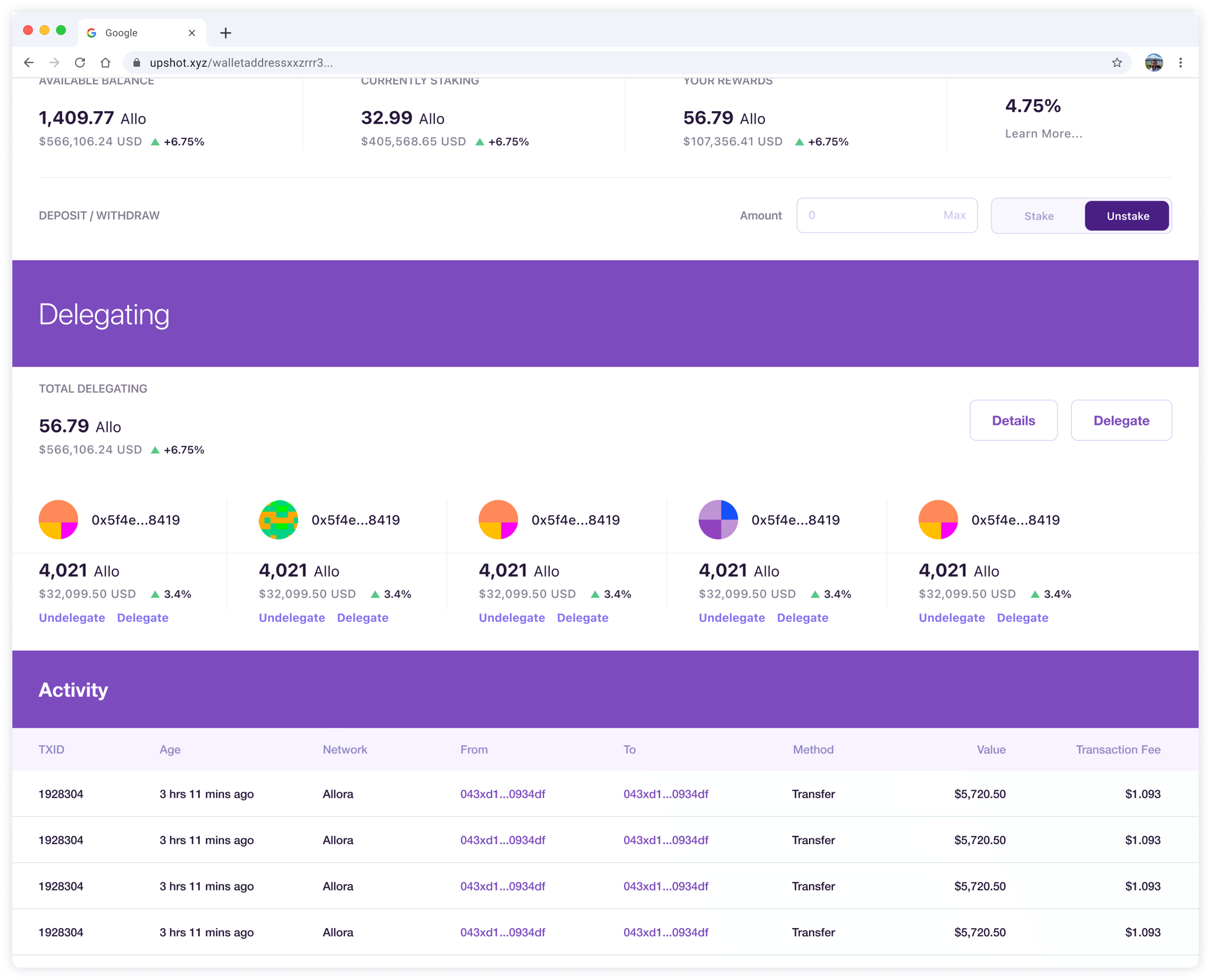Viewport: 1211px width, 980px height.
Task: Click Max in the Amount field
Action: pyautogui.click(x=955, y=215)
